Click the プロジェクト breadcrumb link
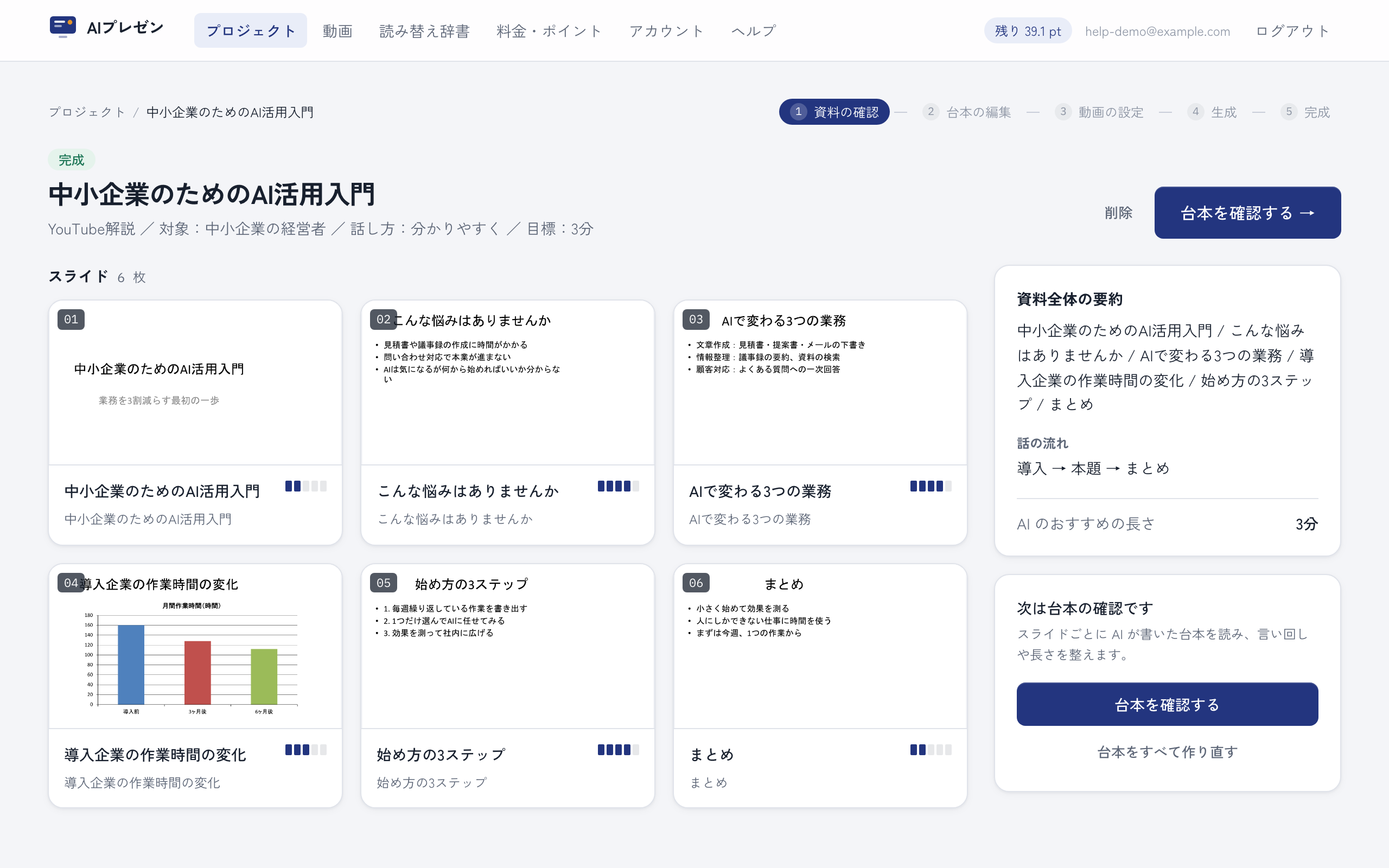 click(87, 112)
